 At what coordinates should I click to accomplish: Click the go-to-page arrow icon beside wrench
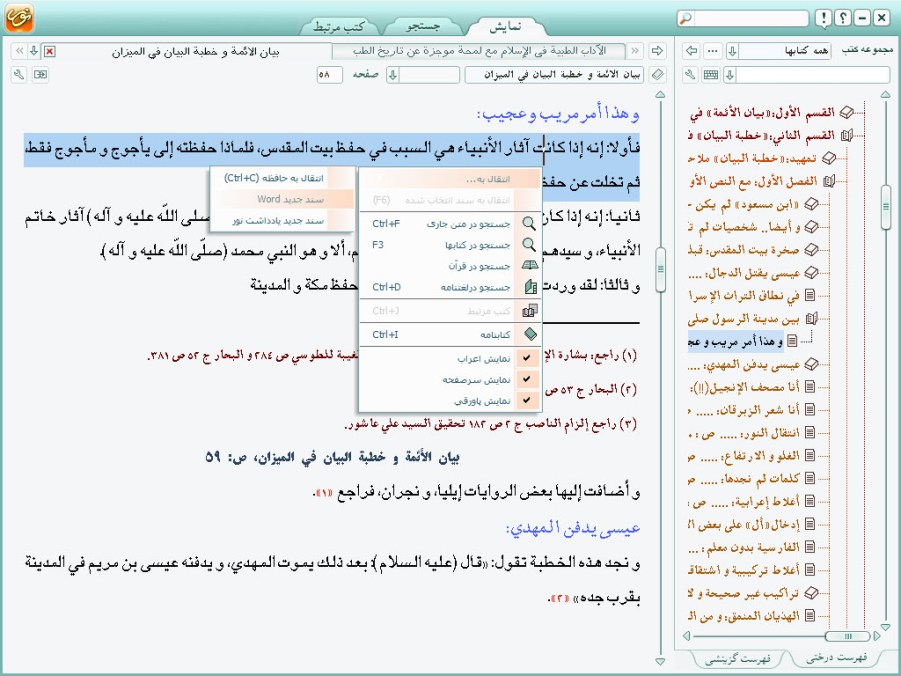(41, 75)
